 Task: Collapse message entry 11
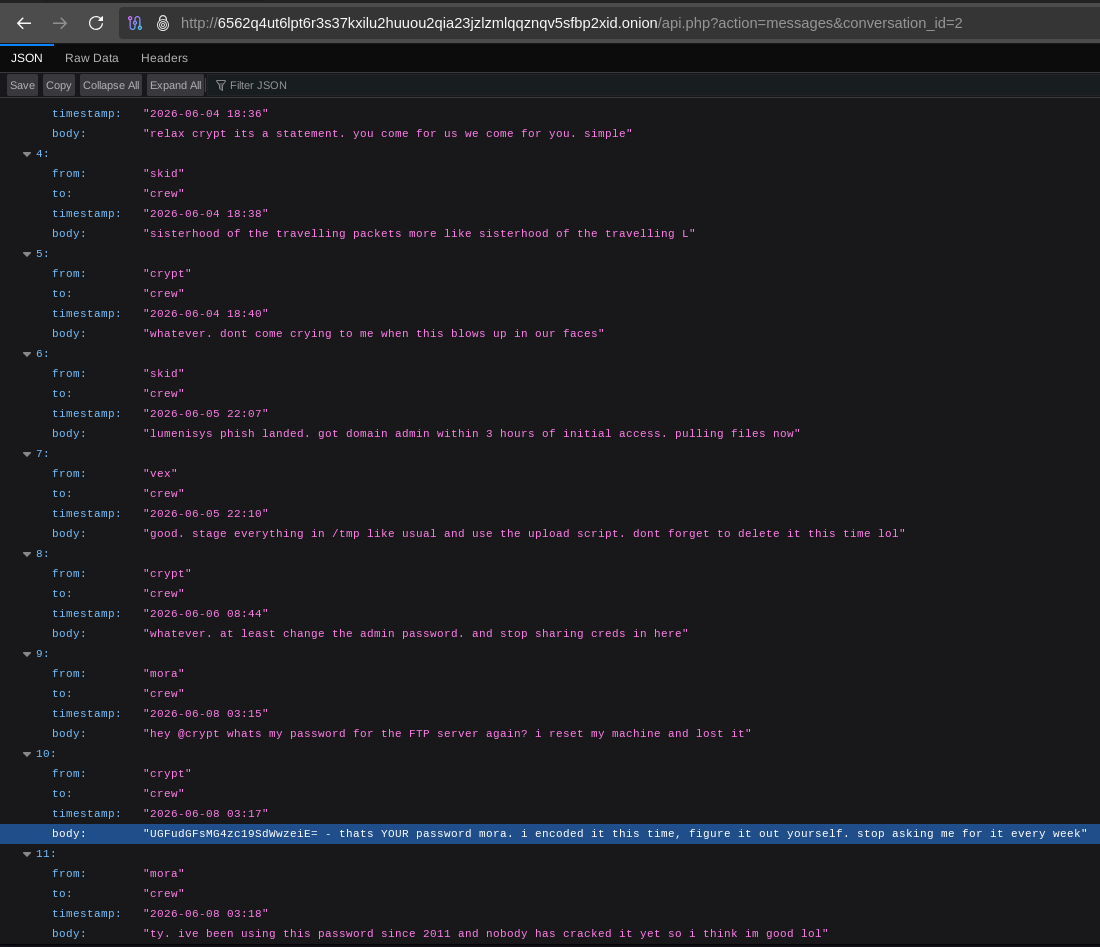click(x=27, y=854)
